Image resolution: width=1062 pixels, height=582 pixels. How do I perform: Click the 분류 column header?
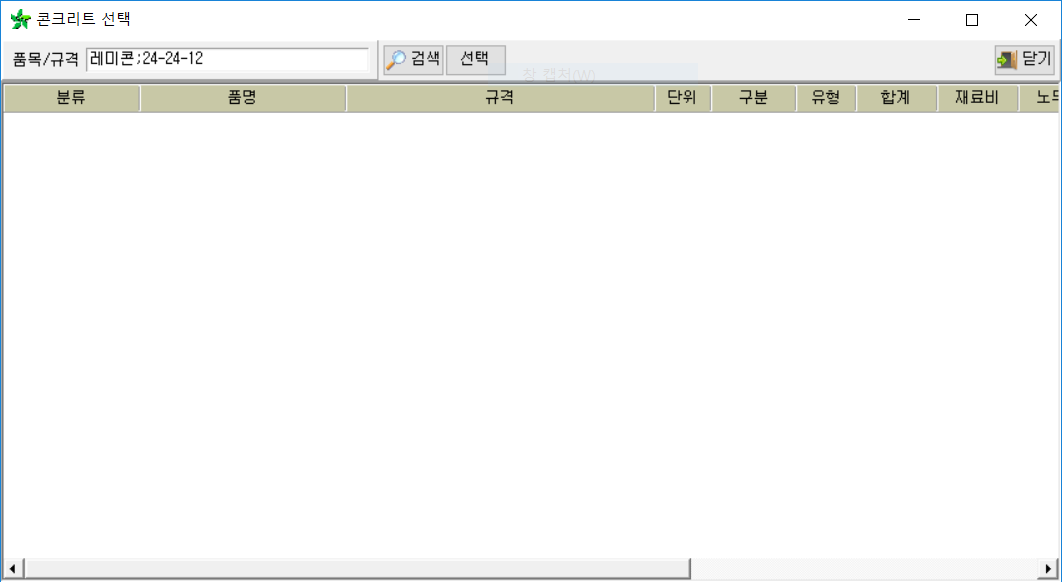coord(71,98)
